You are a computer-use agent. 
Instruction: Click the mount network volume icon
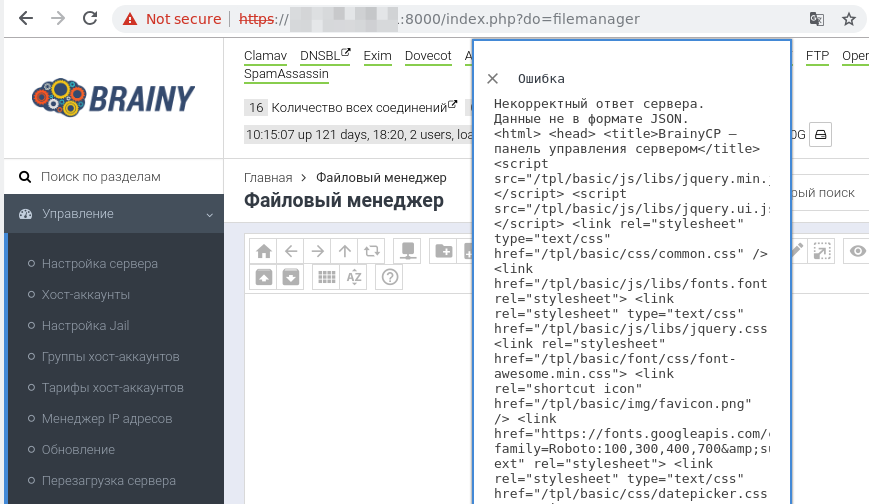[406, 252]
